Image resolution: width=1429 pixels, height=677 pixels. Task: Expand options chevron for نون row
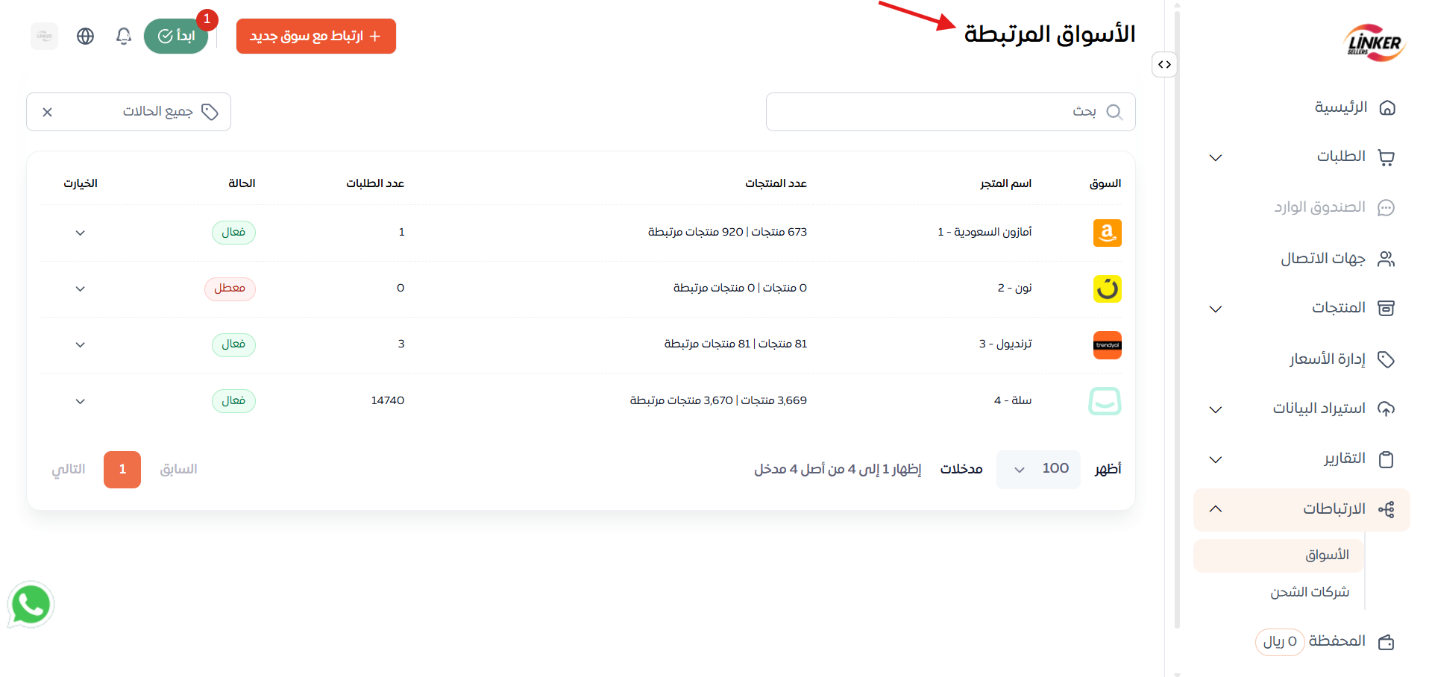pos(81,289)
